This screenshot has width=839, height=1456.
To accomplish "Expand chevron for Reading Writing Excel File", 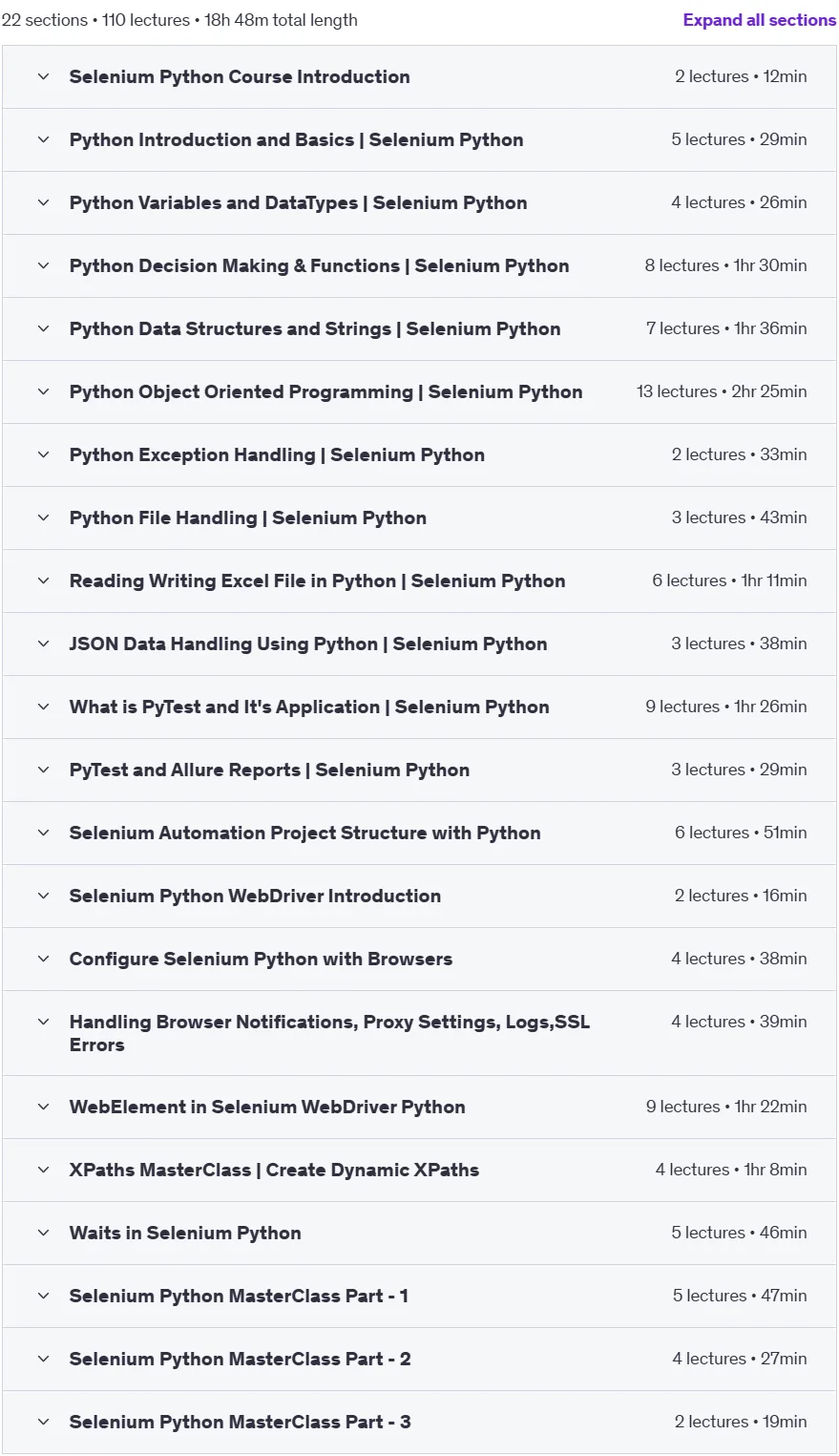I will click(43, 580).
